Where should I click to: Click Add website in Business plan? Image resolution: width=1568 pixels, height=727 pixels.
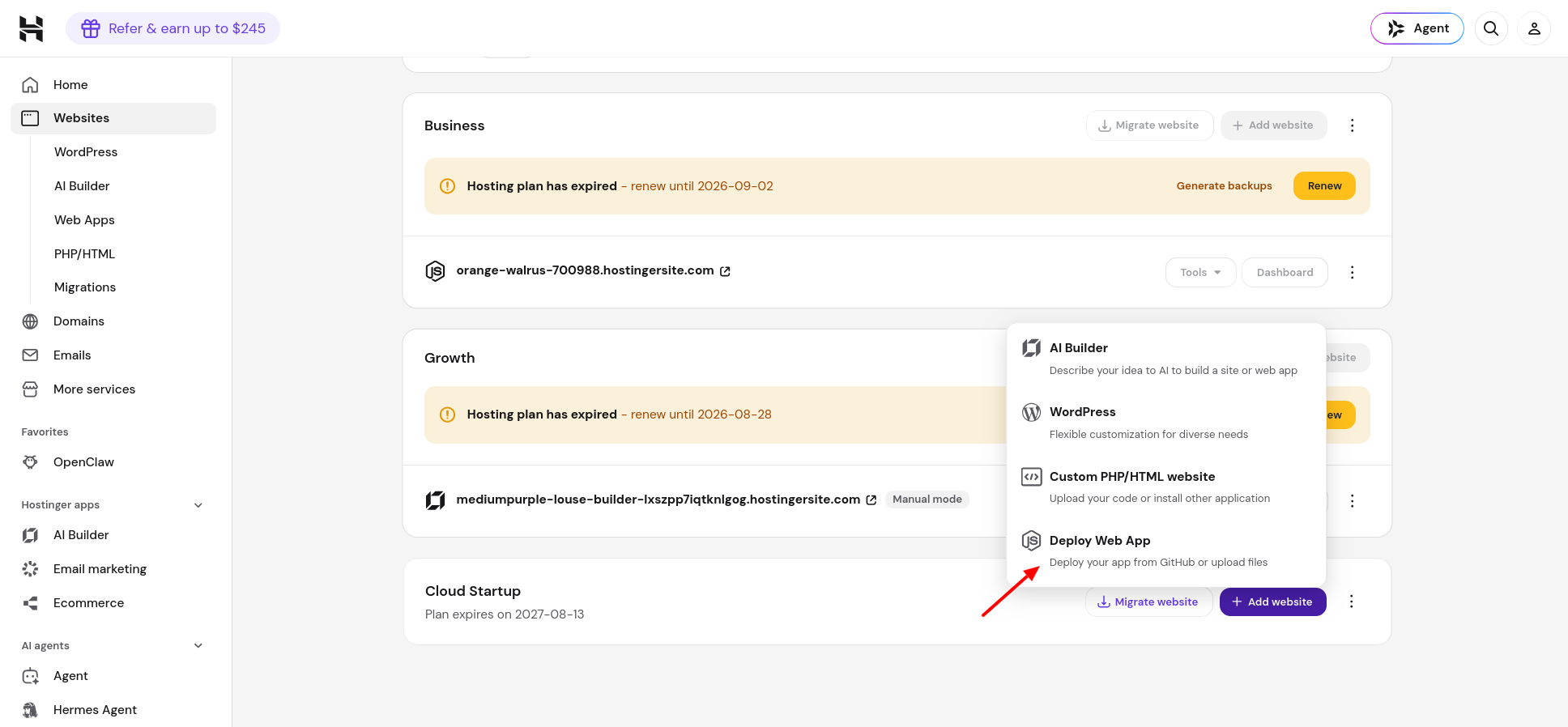[1273, 125]
